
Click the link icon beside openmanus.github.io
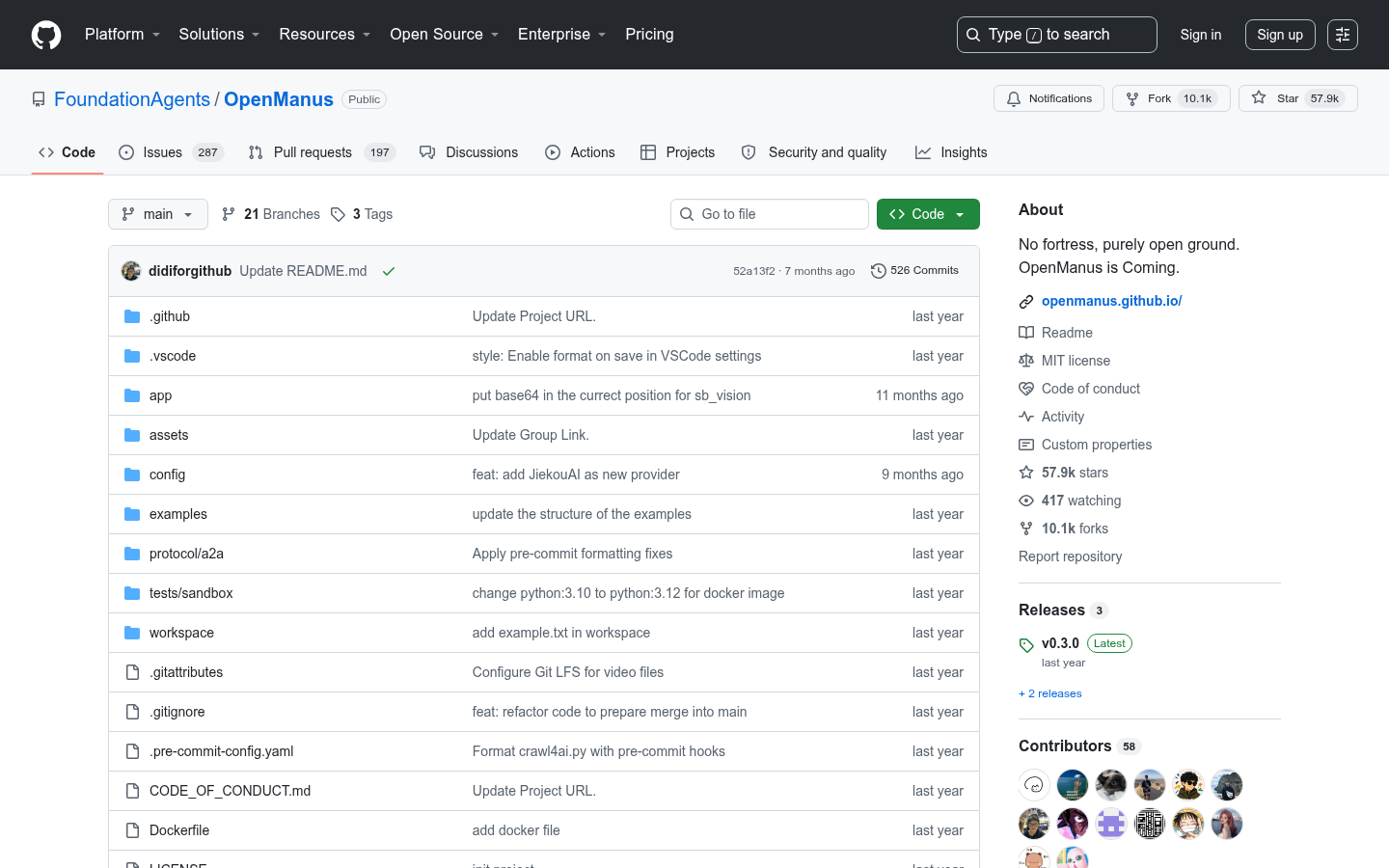pyautogui.click(x=1026, y=302)
